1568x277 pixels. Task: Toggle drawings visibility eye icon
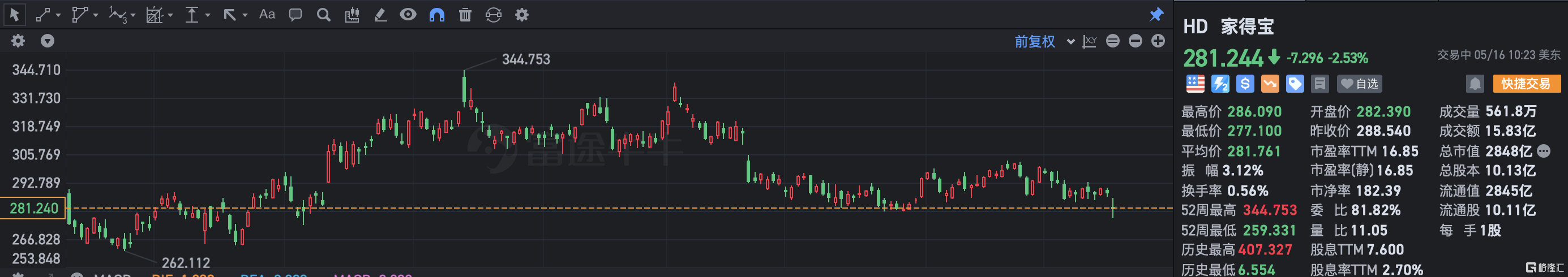pos(408,15)
